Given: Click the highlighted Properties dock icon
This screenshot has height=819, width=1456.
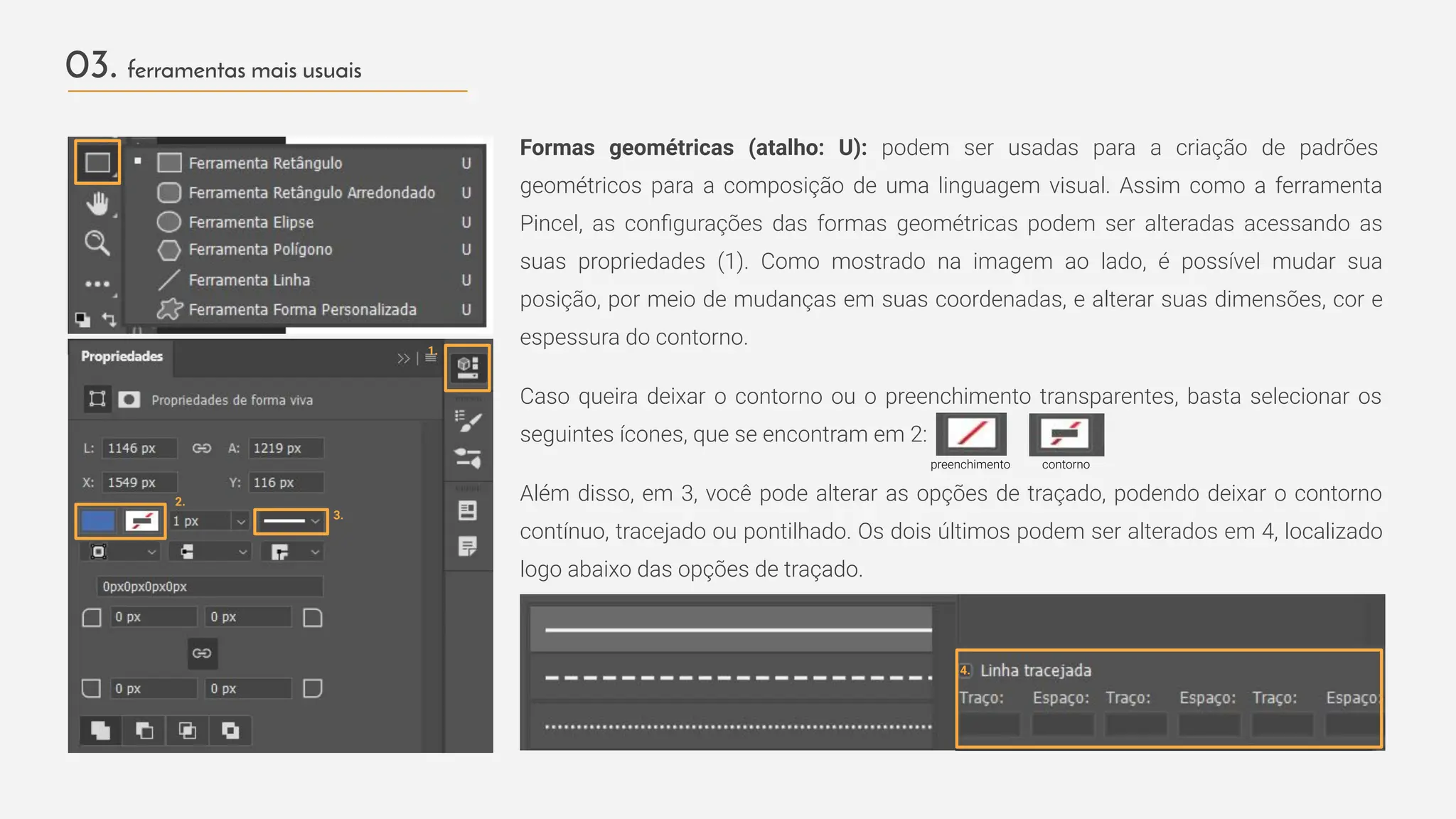Looking at the screenshot, I should pos(467,368).
